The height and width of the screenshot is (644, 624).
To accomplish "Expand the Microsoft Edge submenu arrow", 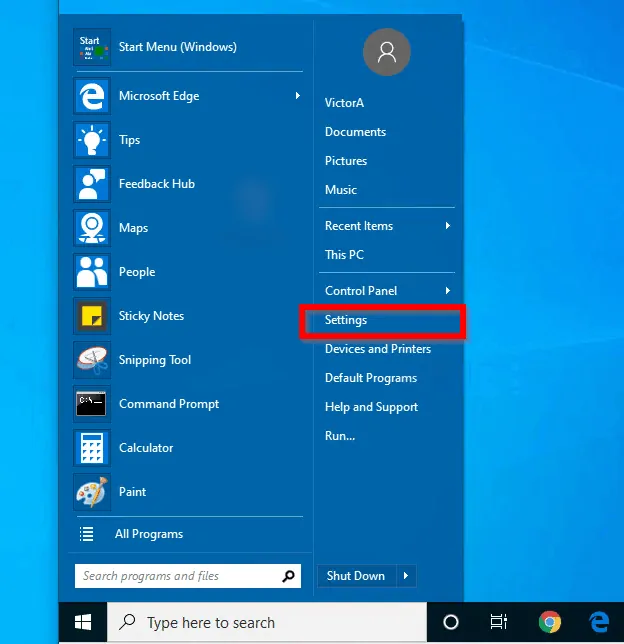I will 297,96.
